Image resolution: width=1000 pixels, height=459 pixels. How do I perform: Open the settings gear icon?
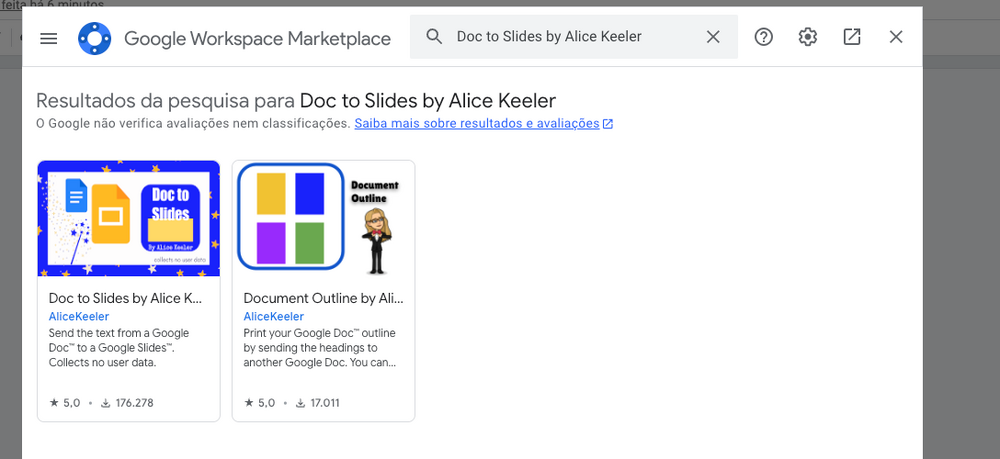[808, 37]
